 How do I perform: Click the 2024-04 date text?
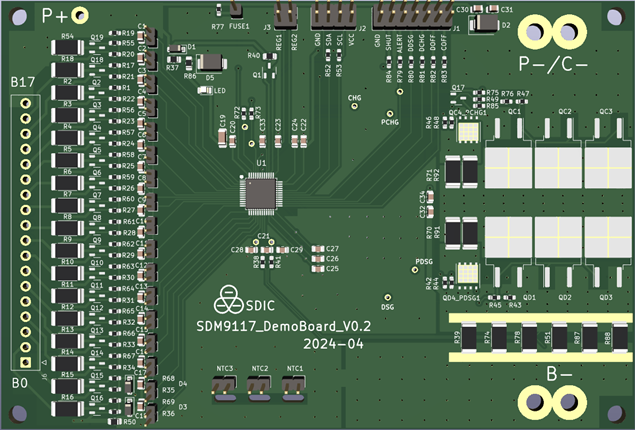(x=333, y=344)
